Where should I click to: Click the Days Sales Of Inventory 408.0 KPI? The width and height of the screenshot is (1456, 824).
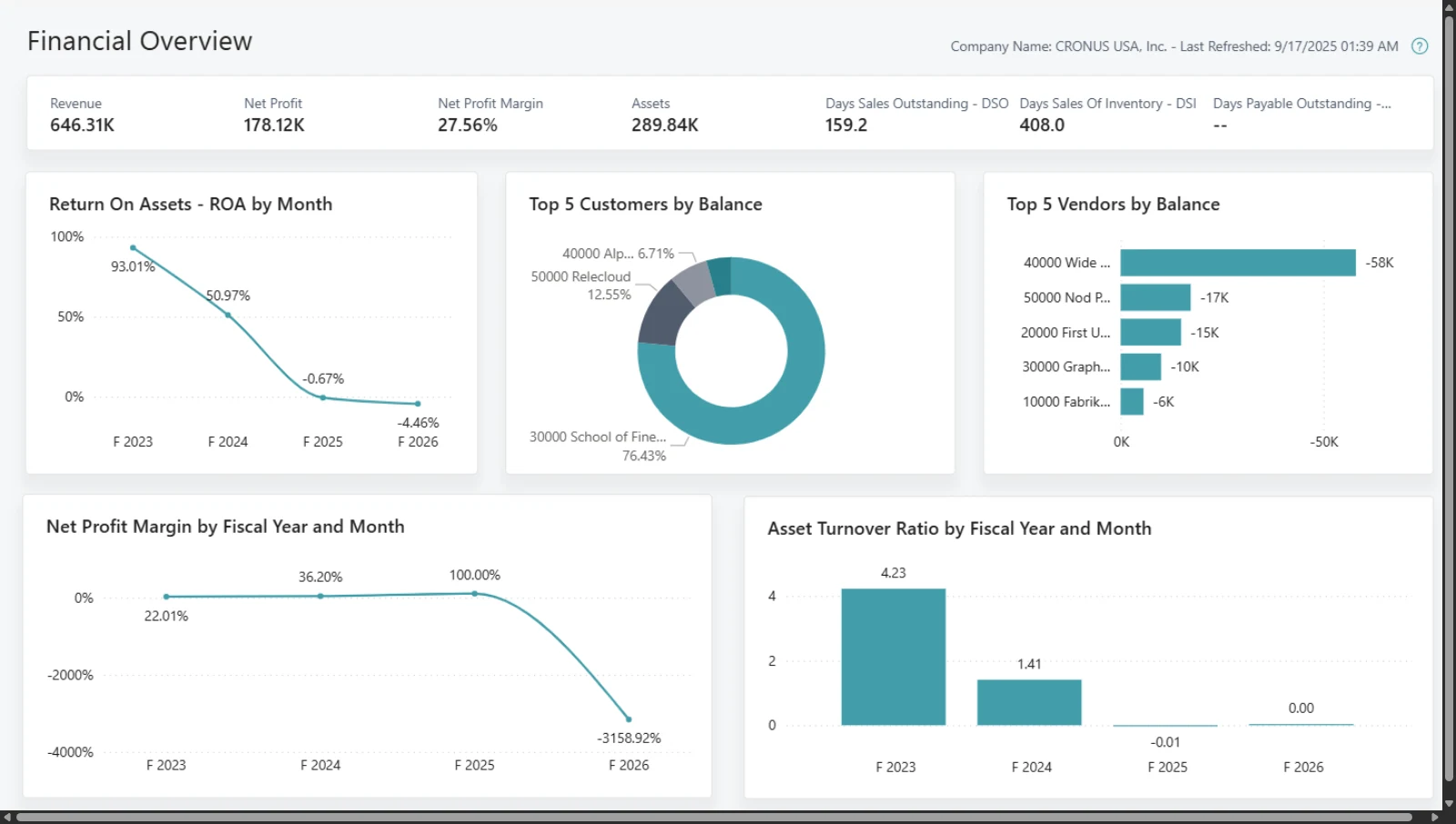pyautogui.click(x=1107, y=115)
